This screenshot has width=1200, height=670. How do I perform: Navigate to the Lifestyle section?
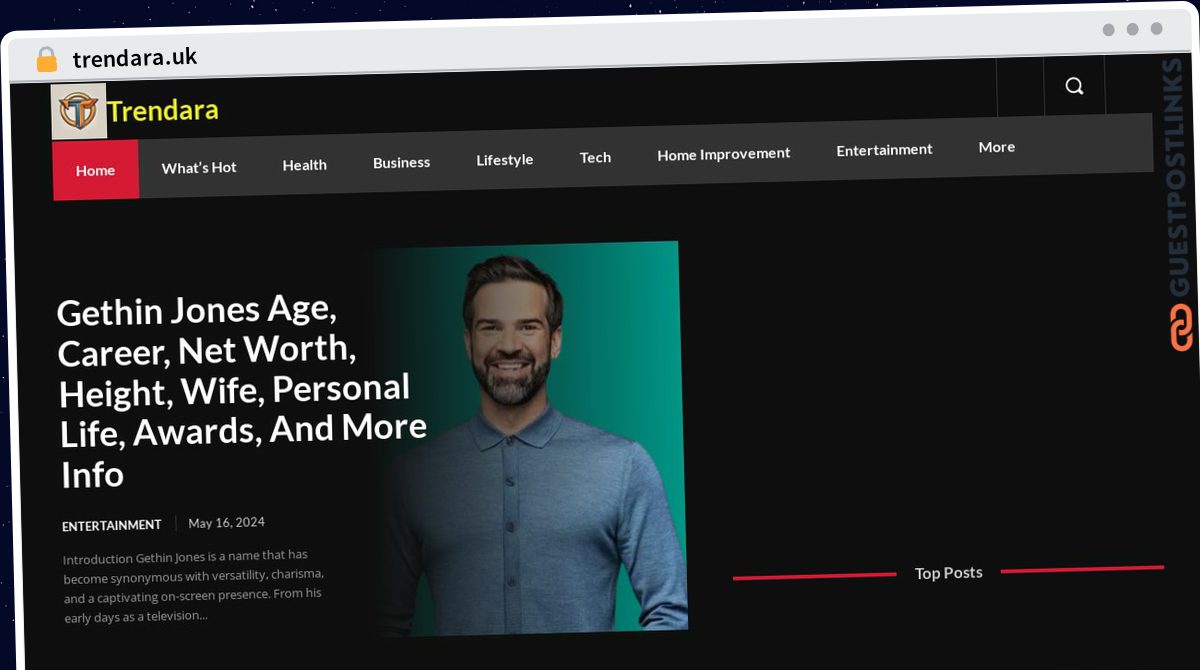coord(504,160)
